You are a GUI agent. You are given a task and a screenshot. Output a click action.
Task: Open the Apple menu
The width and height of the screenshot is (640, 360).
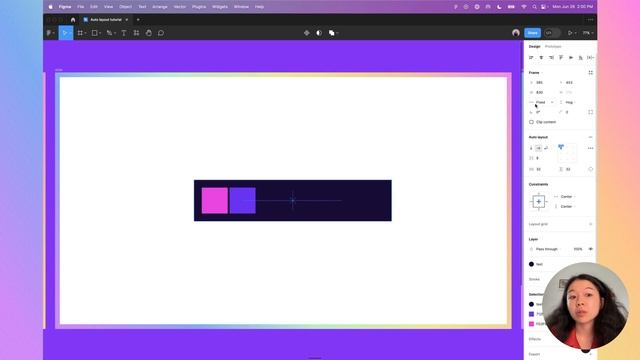coord(51,7)
